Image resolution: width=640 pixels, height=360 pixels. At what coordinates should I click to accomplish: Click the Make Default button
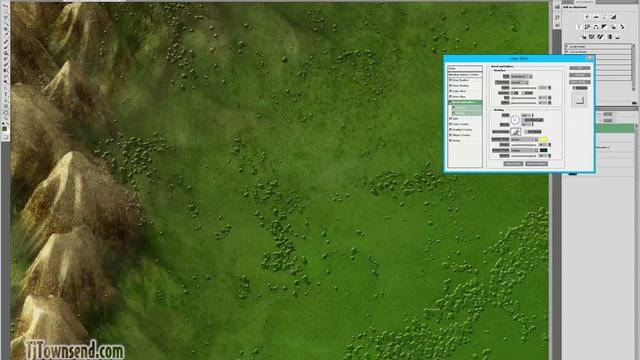513,164
